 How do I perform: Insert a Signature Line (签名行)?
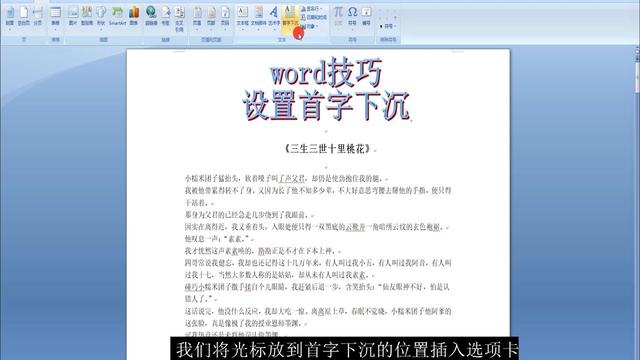tap(313, 9)
